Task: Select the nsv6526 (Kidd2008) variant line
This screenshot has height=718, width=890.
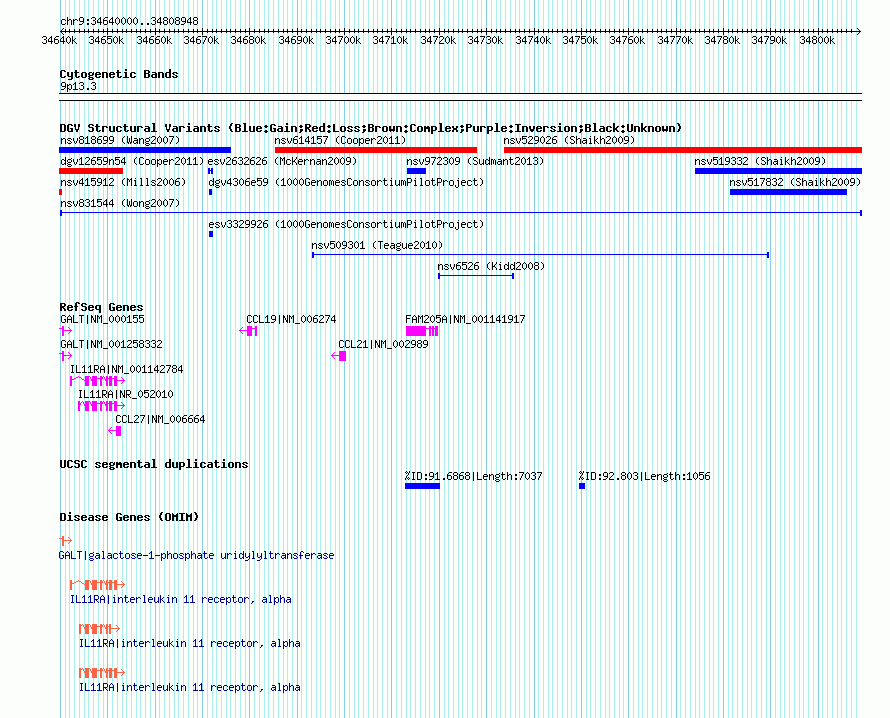Action: tap(476, 276)
